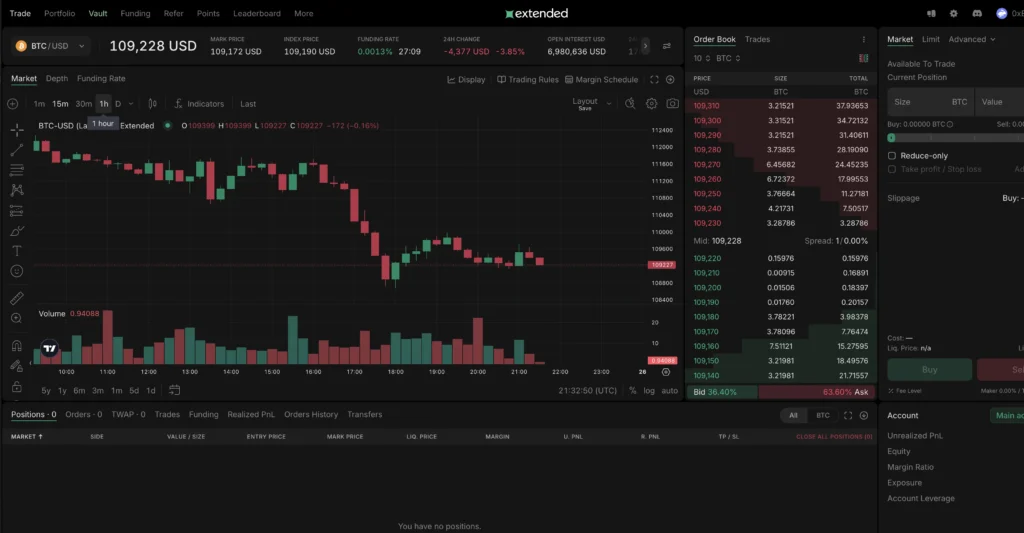Viewport: 1024px width, 533px height.
Task: Adjust the order size slider handle
Action: pyautogui.click(x=891, y=138)
